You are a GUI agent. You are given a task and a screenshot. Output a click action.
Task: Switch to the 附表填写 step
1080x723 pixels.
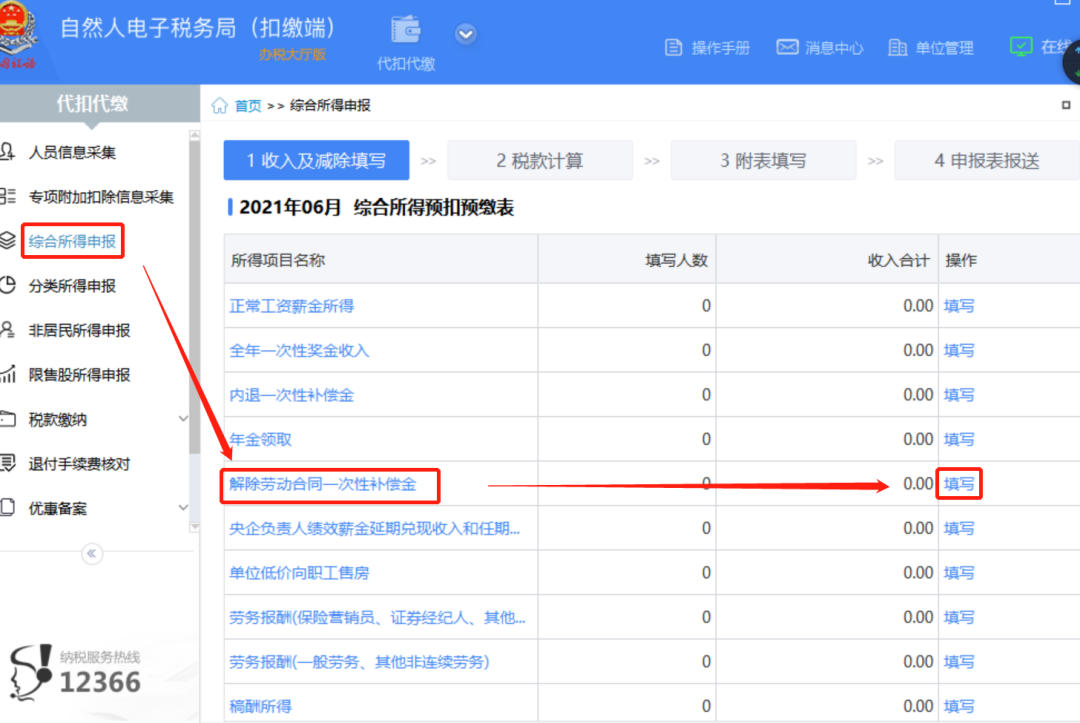pyautogui.click(x=763, y=159)
